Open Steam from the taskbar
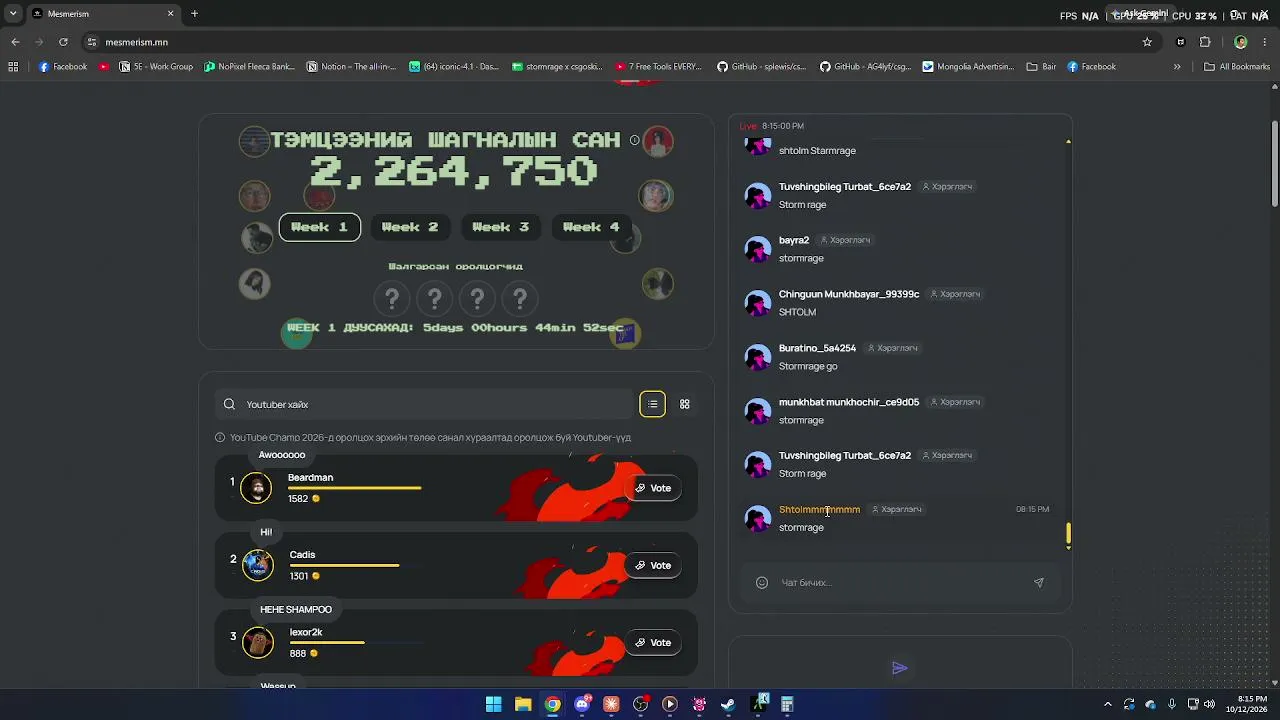The image size is (1280, 720). coord(728,704)
